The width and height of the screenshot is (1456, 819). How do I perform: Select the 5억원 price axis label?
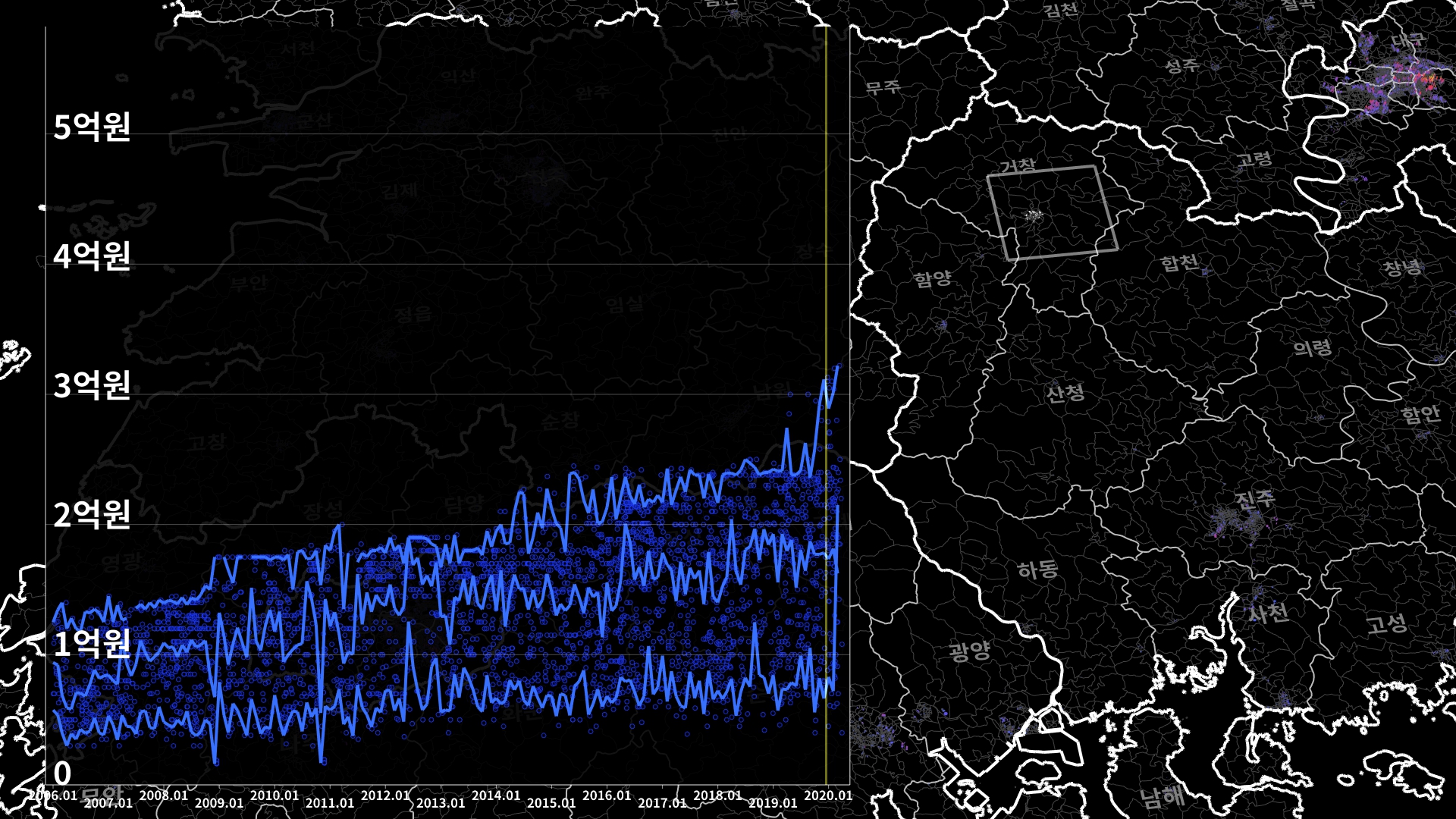pyautogui.click(x=92, y=127)
